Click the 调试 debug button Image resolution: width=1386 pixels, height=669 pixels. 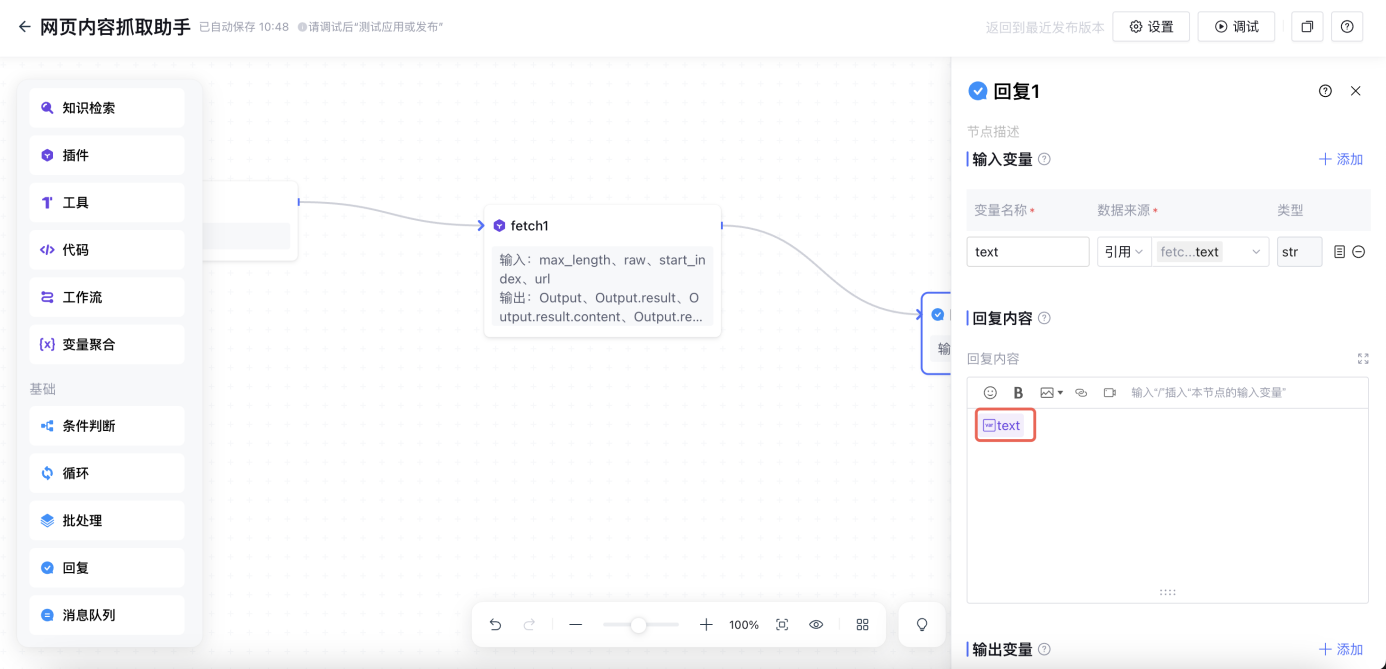click(1236, 27)
